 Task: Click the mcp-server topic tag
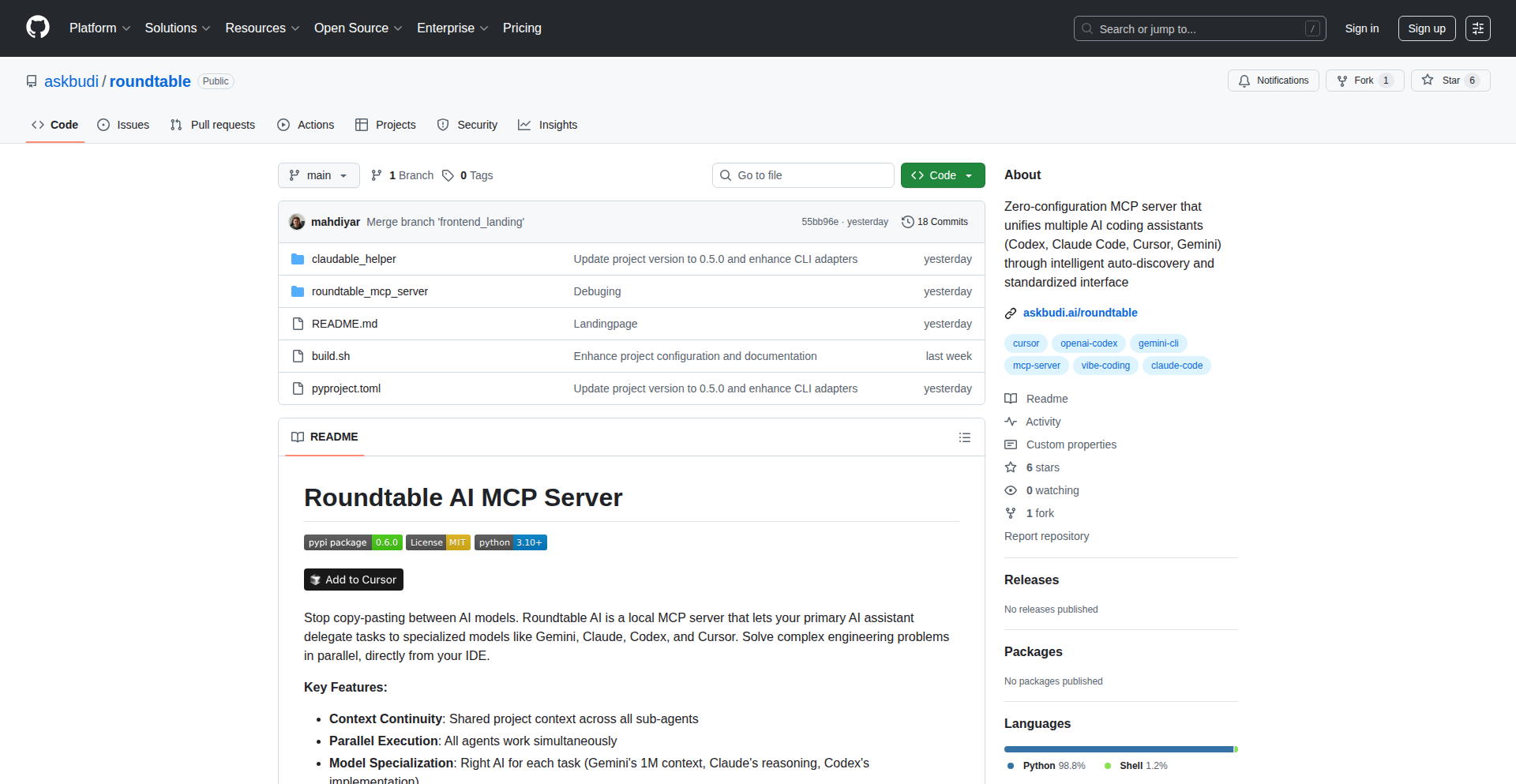[1037, 366]
